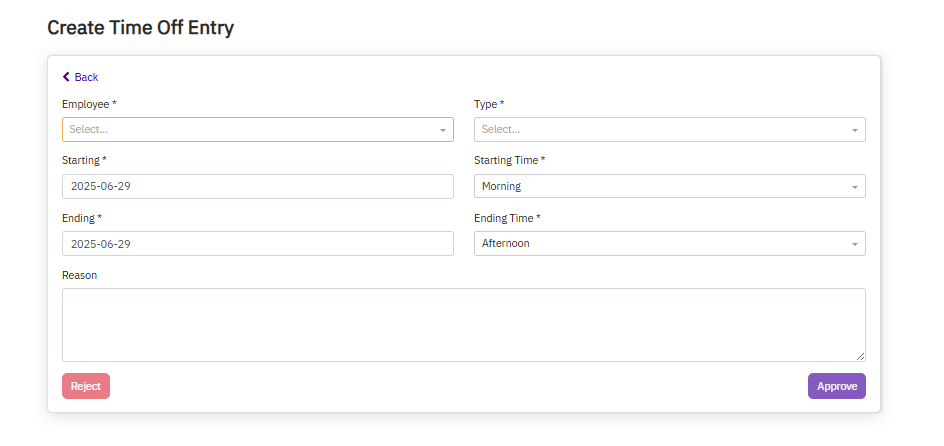The image size is (944, 446).
Task: Click the Create Time Off Entry heading
Action: coord(140,28)
